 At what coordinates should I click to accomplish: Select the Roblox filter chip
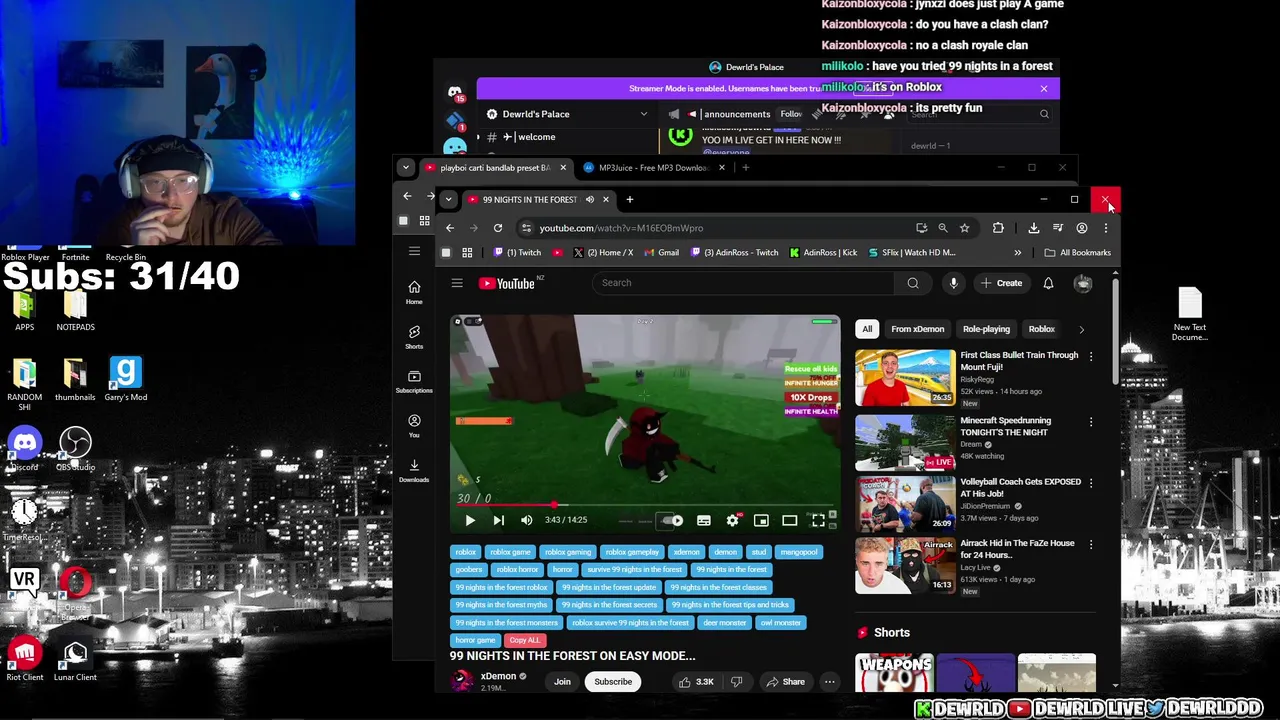pyautogui.click(x=1041, y=329)
